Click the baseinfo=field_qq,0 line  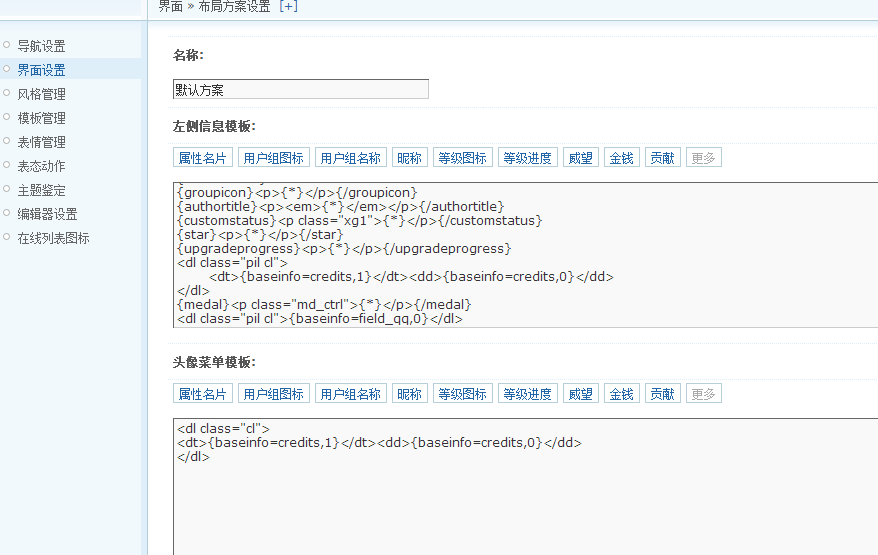pos(320,319)
